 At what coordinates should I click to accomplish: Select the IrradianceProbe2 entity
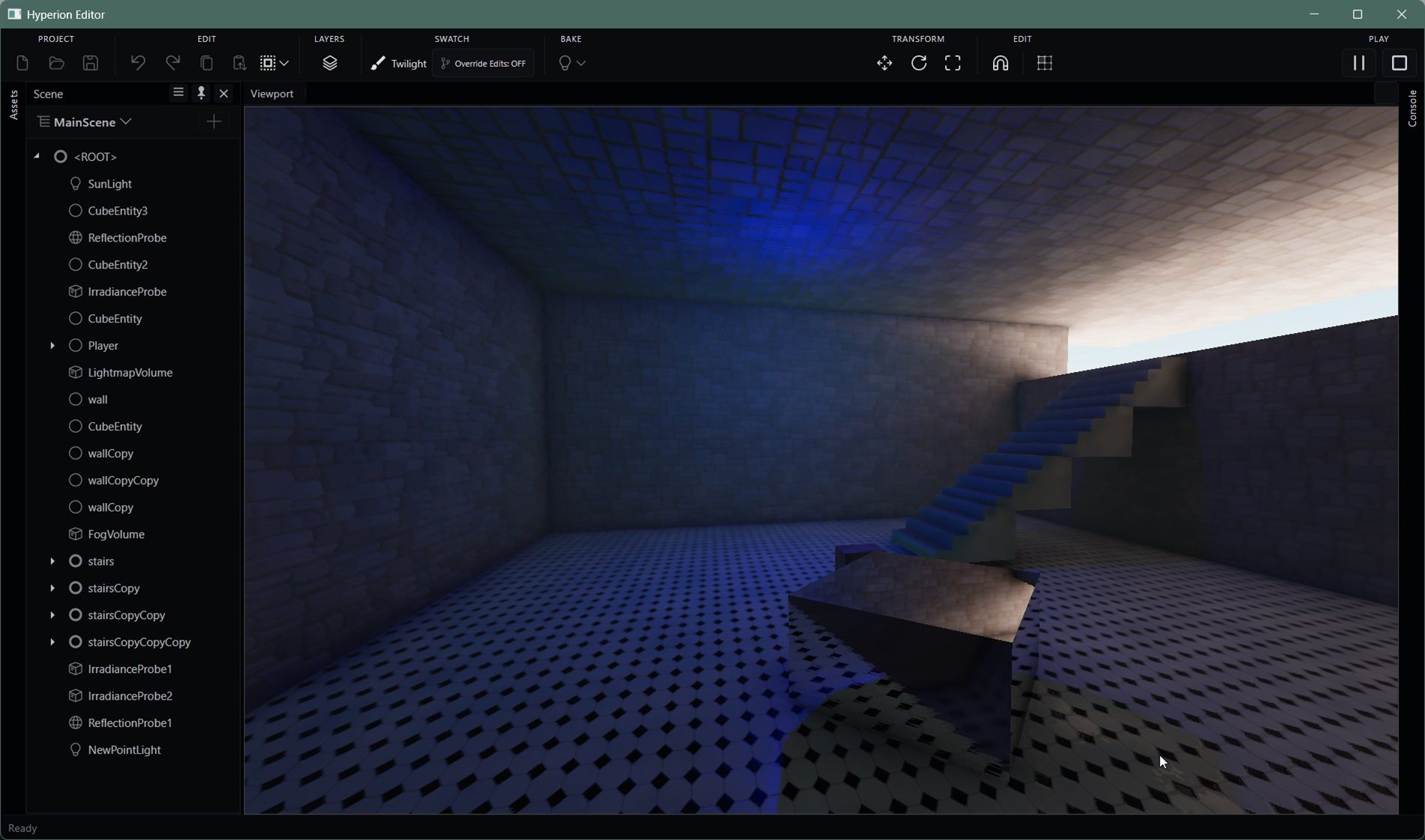click(x=130, y=696)
